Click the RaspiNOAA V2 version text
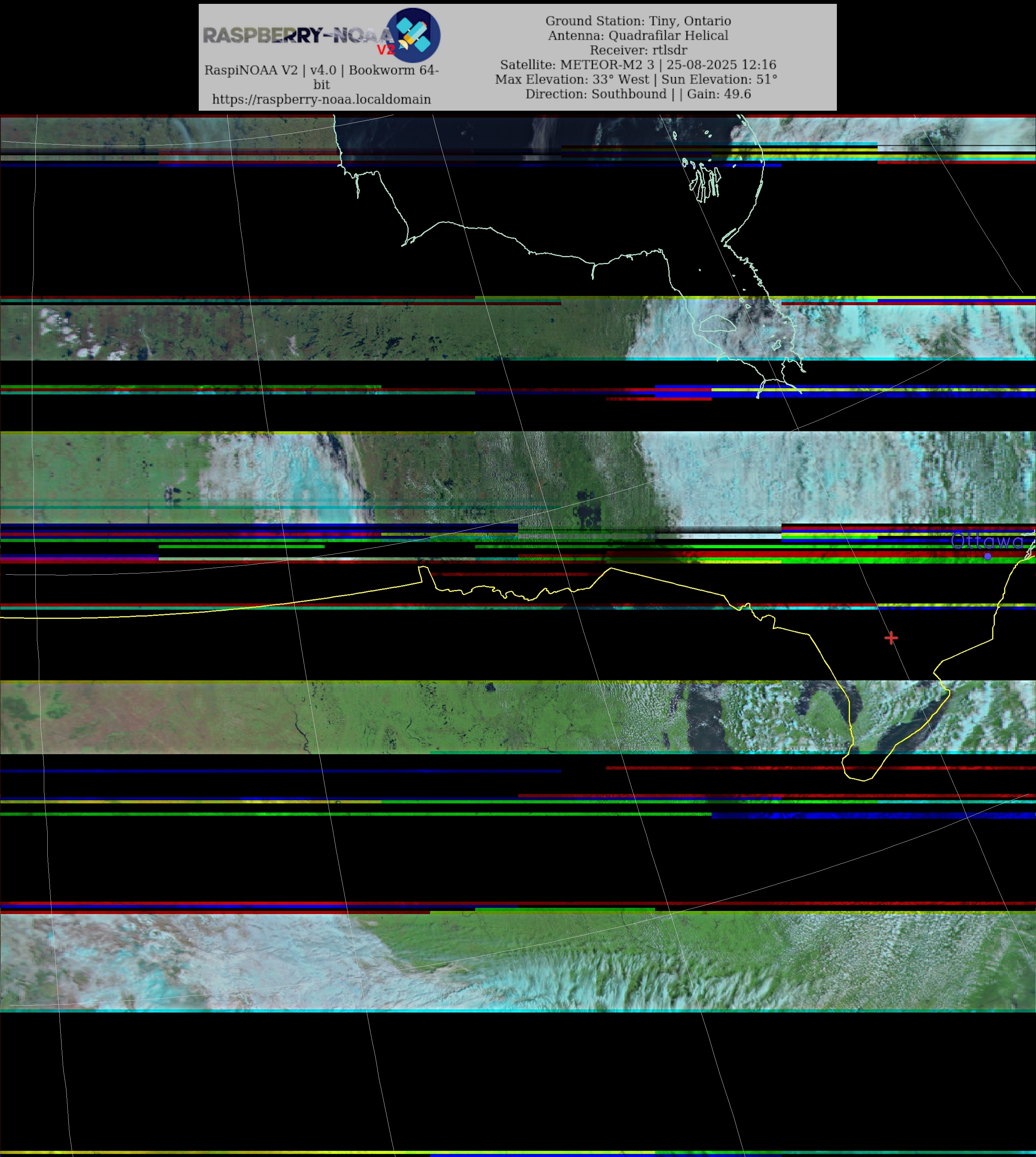The height and width of the screenshot is (1157, 1036). 251,71
